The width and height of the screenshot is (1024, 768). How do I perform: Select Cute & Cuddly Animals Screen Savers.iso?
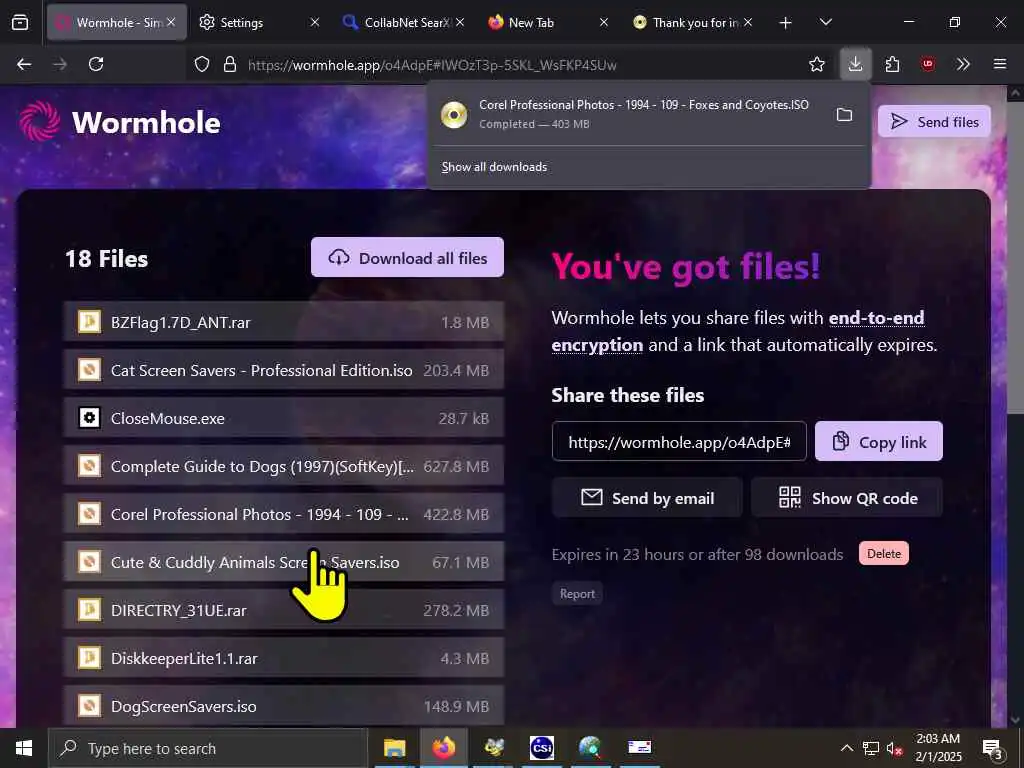pyautogui.click(x=283, y=562)
